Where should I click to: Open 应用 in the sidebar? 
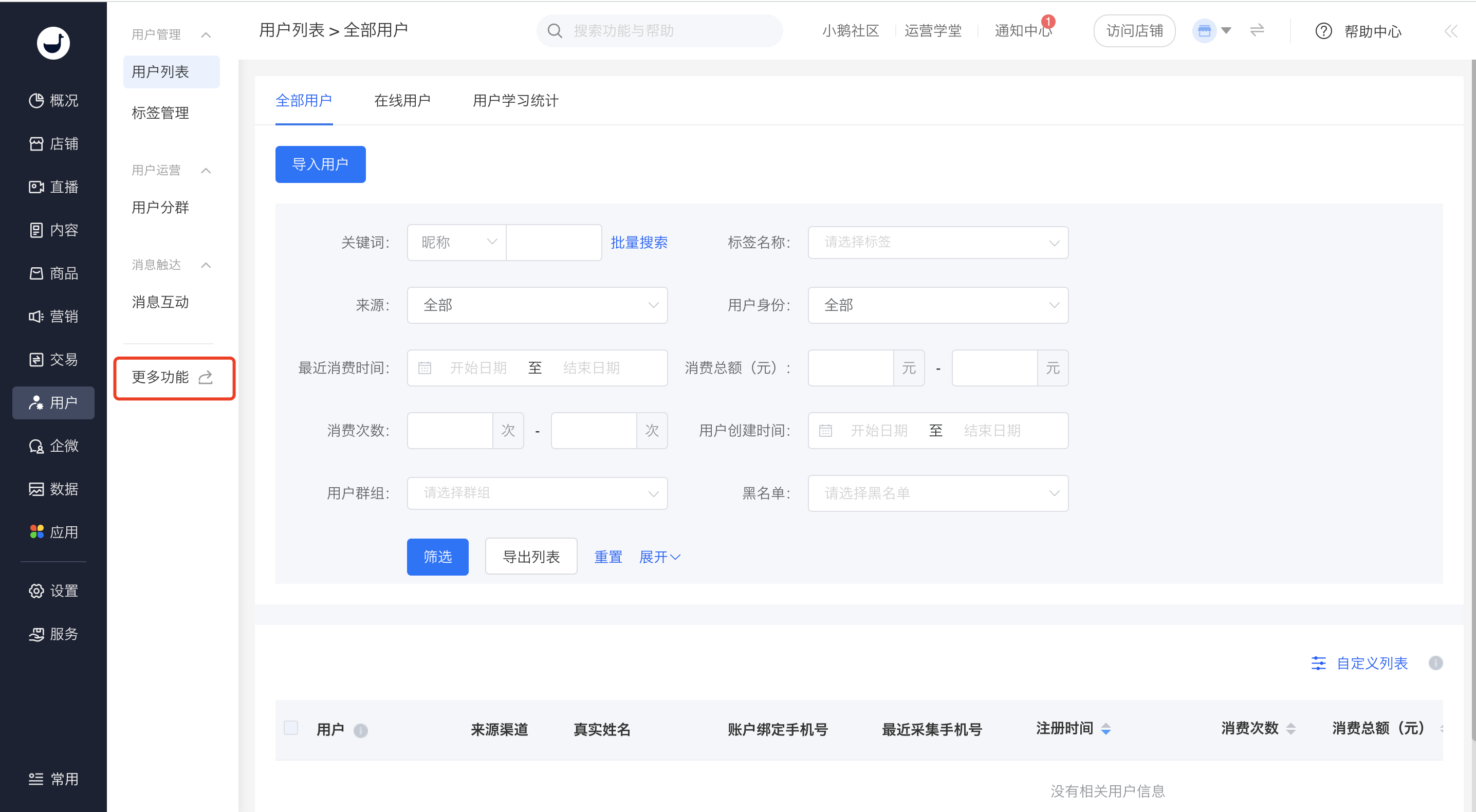(53, 532)
